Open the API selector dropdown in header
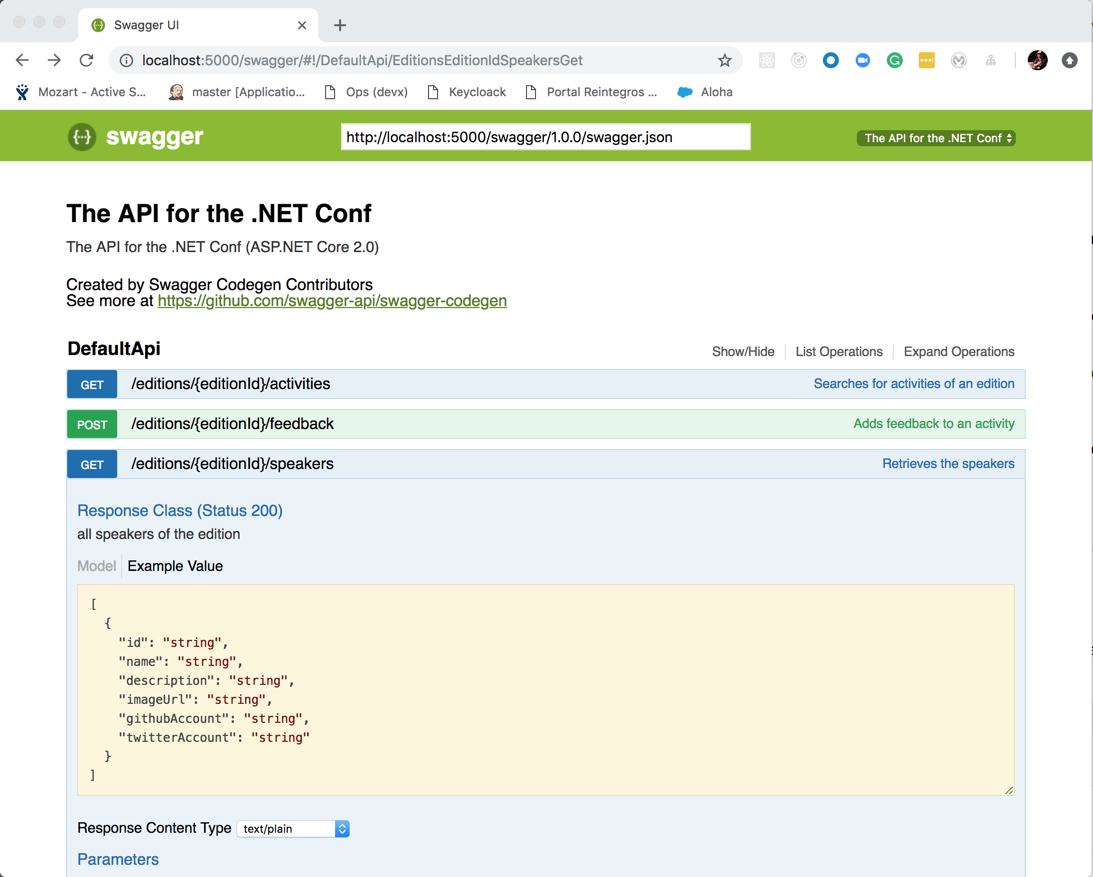 point(936,138)
